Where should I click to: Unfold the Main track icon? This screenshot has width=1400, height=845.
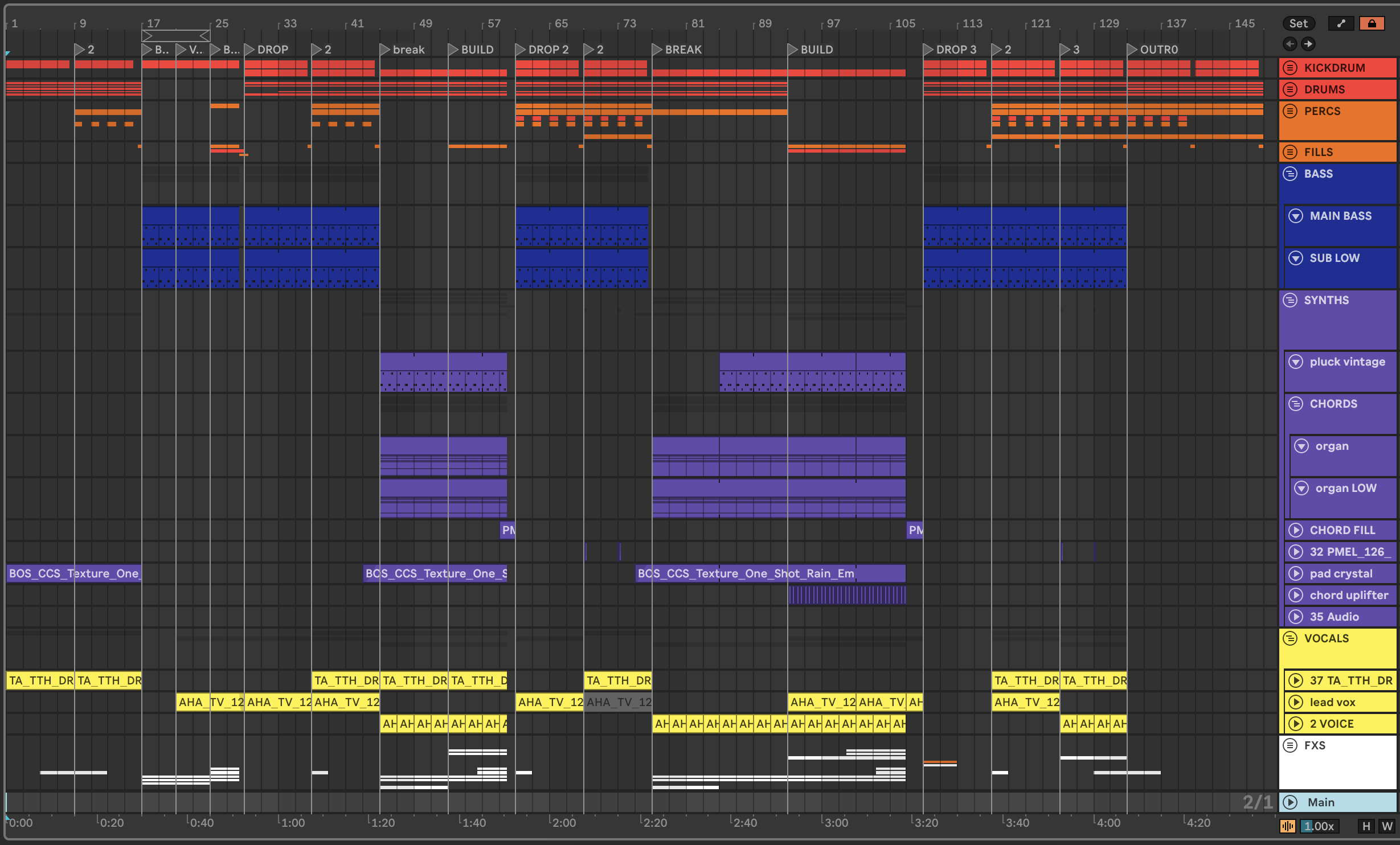(1291, 802)
